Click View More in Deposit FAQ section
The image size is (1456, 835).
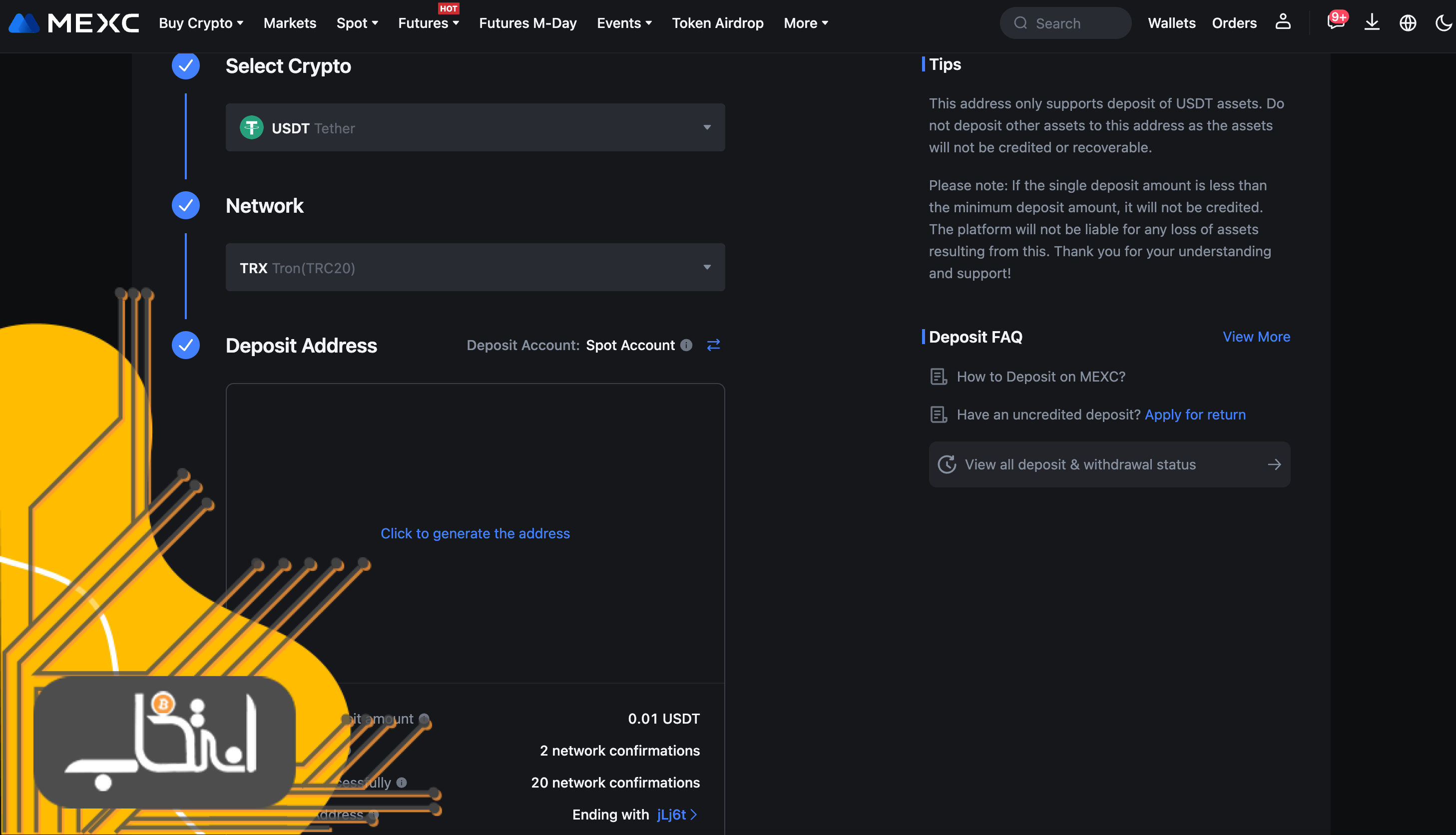(1256, 336)
